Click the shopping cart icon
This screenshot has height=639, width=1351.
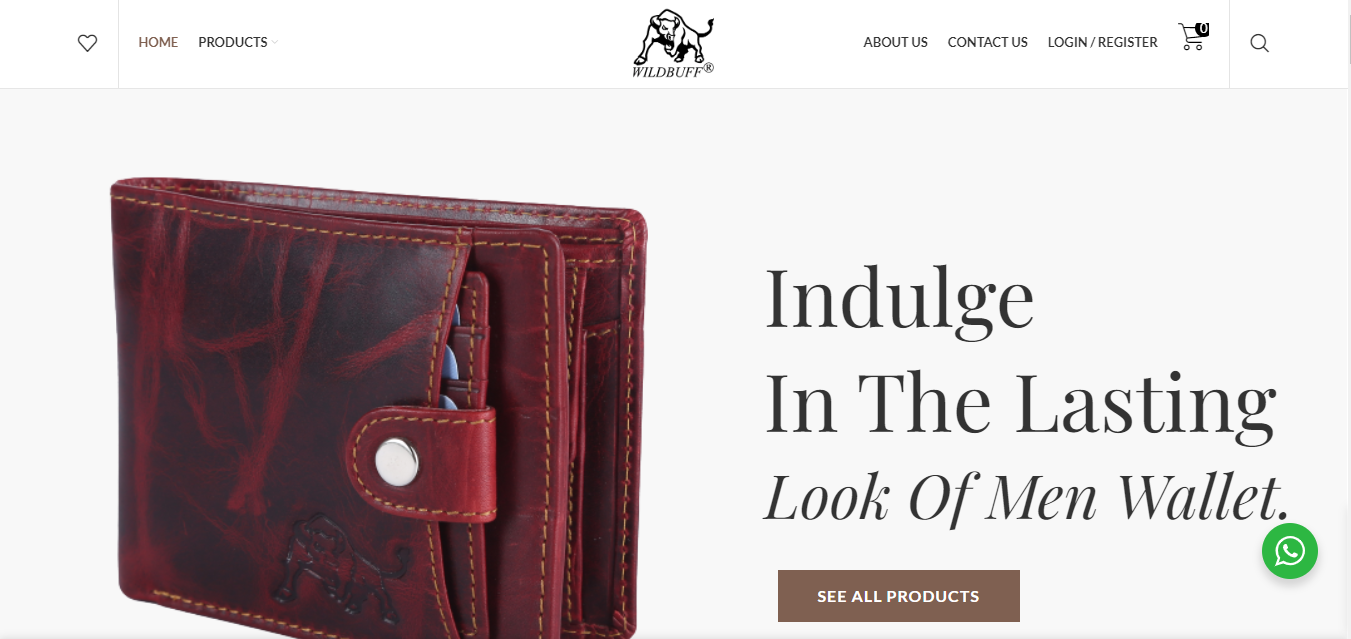(x=1191, y=38)
